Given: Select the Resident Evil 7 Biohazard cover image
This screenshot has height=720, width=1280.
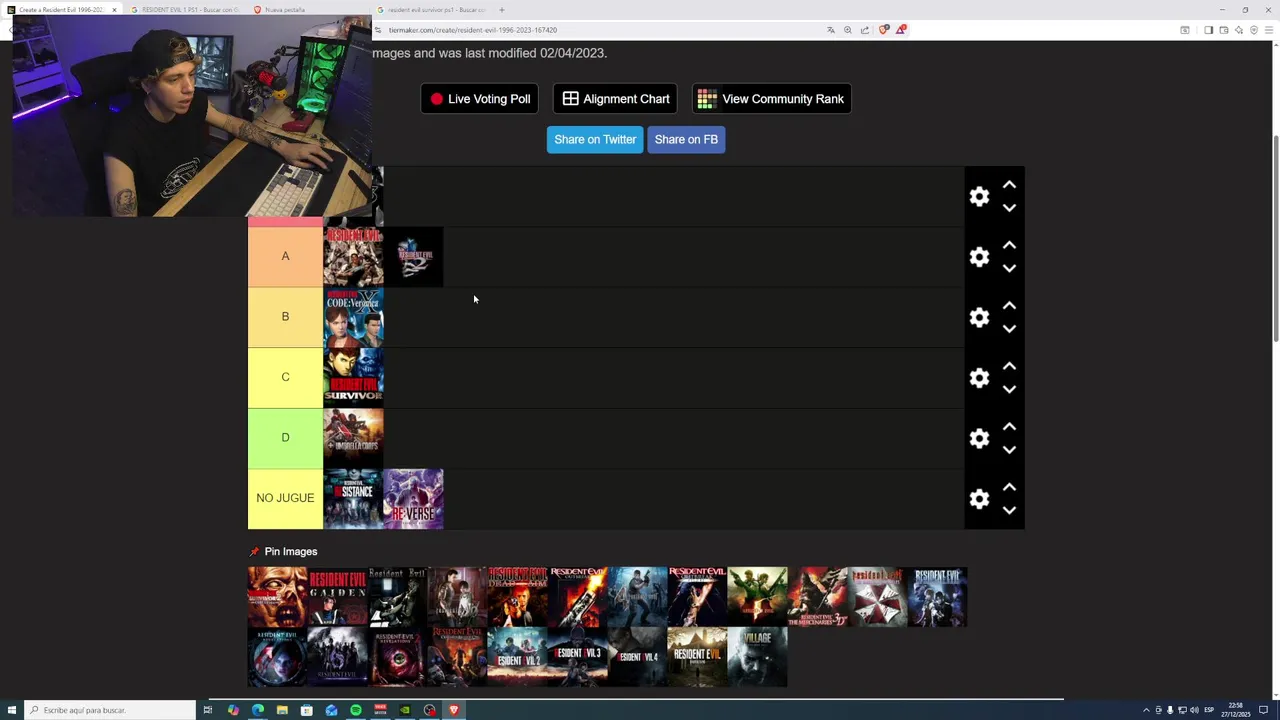Looking at the screenshot, I should tap(698, 657).
